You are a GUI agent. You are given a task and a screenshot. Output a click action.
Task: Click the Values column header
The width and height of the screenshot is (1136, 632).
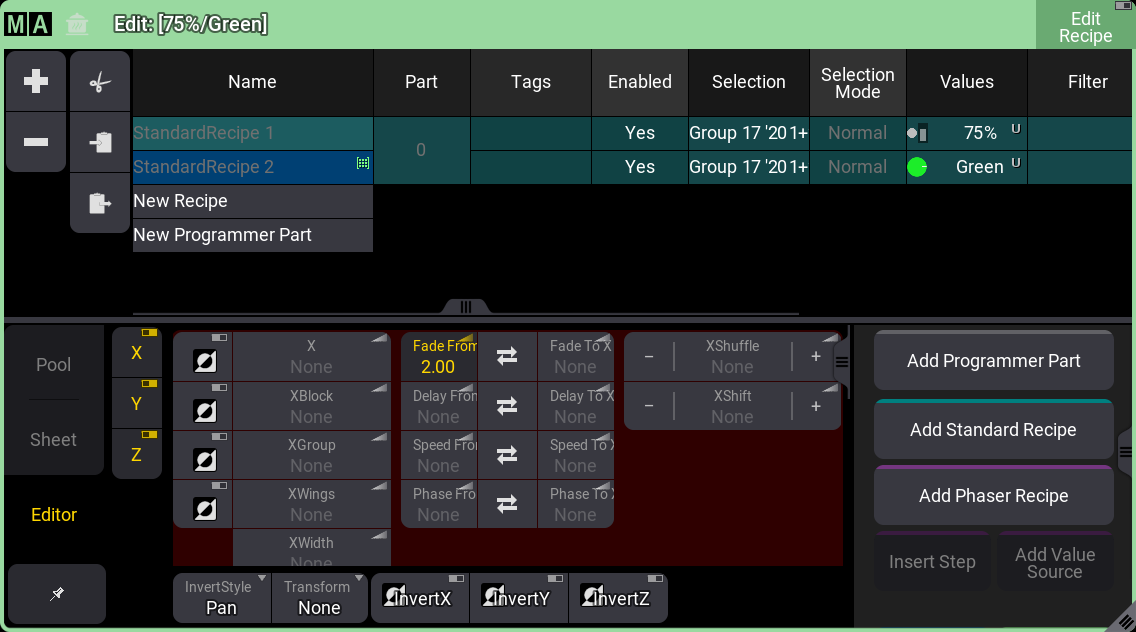(966, 82)
